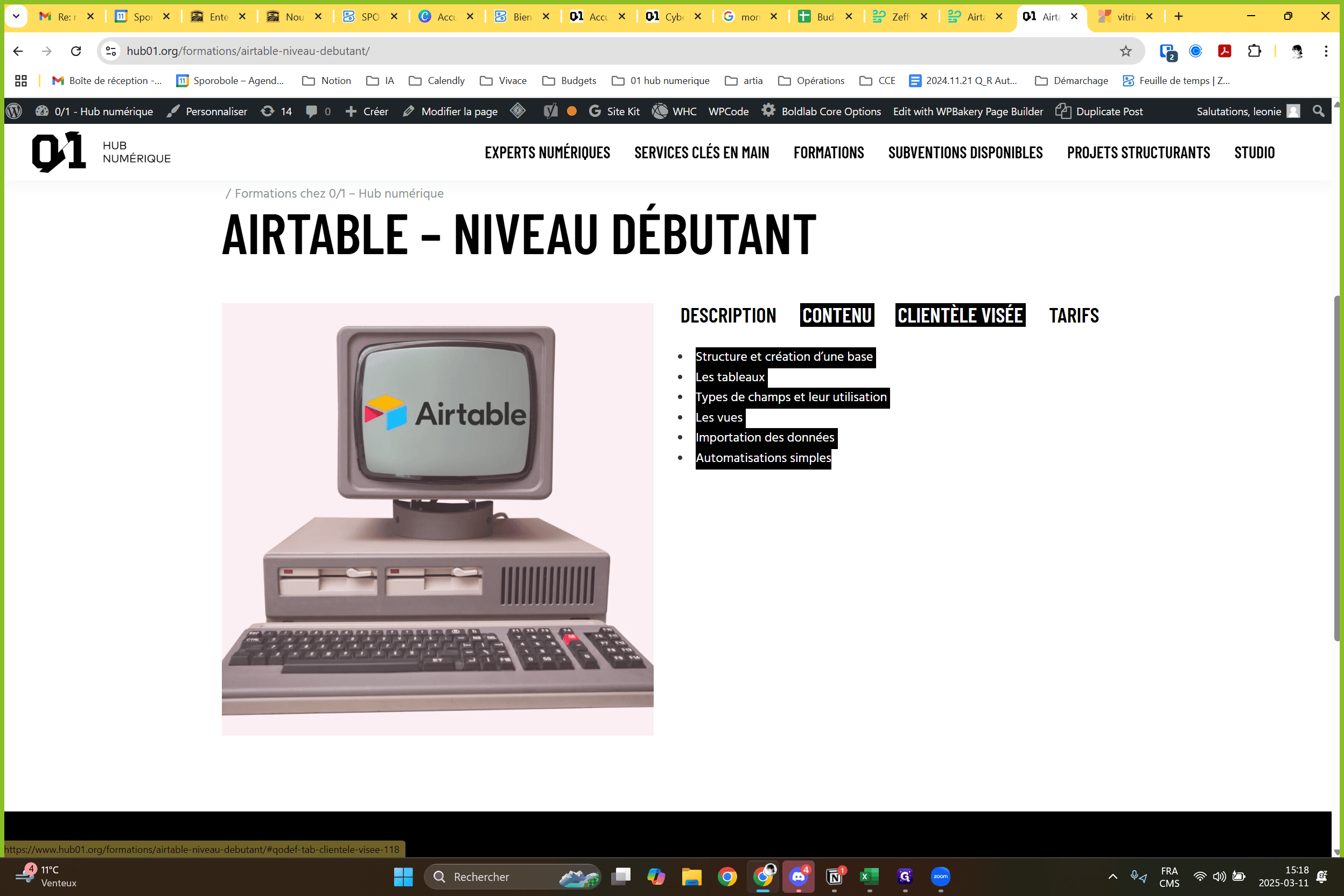Open the Notion bookmarks folder
The image size is (1344, 896).
326,81
